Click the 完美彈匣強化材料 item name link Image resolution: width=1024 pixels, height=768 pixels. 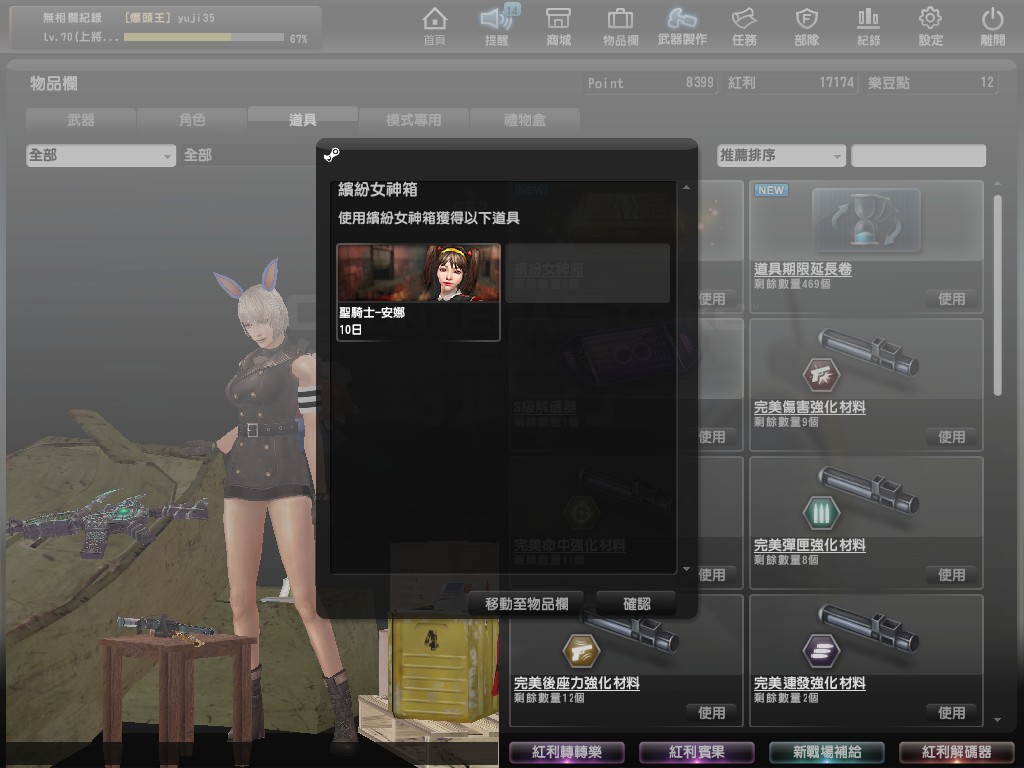pyautogui.click(x=810, y=545)
